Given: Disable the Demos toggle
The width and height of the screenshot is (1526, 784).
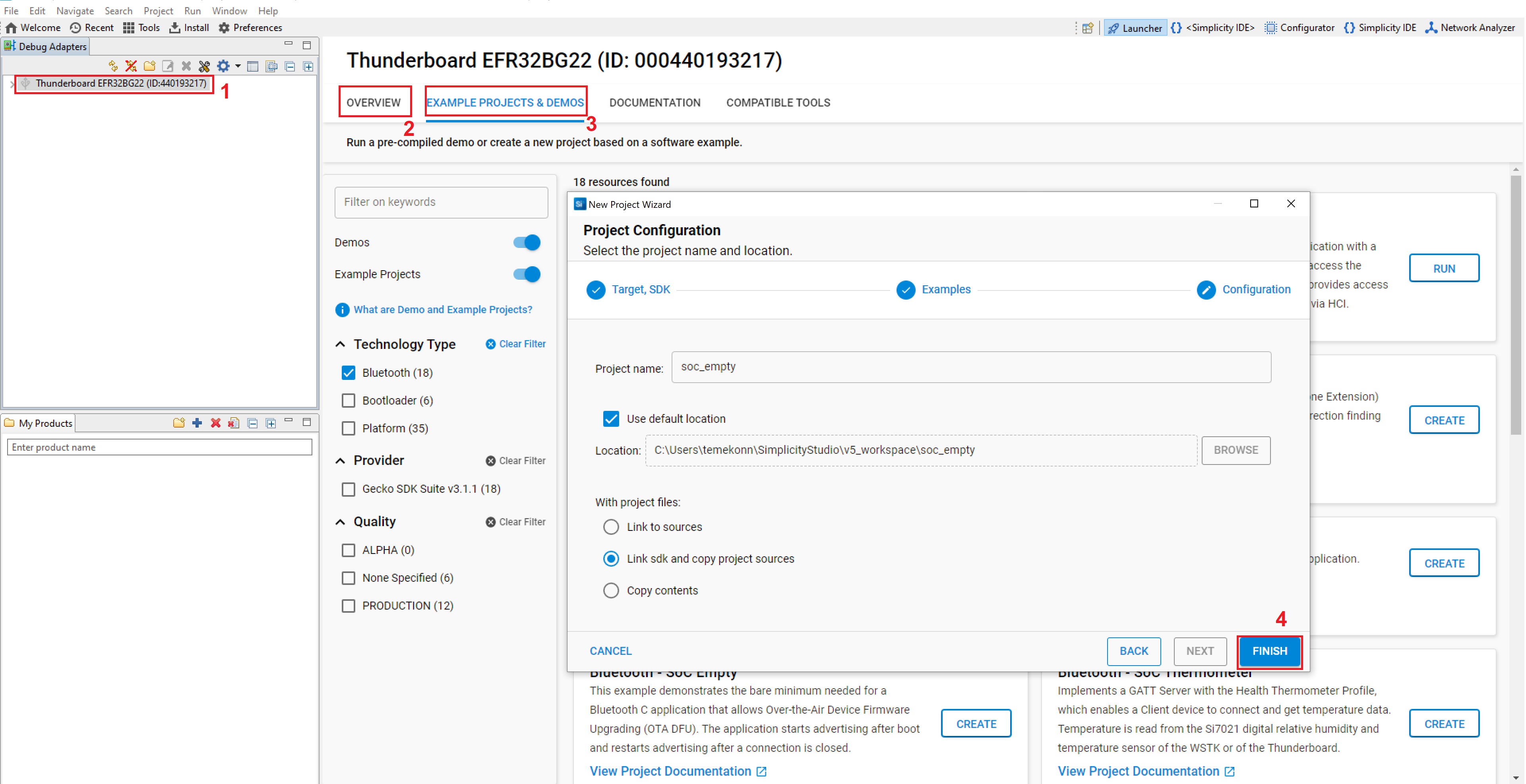Looking at the screenshot, I should 526,242.
